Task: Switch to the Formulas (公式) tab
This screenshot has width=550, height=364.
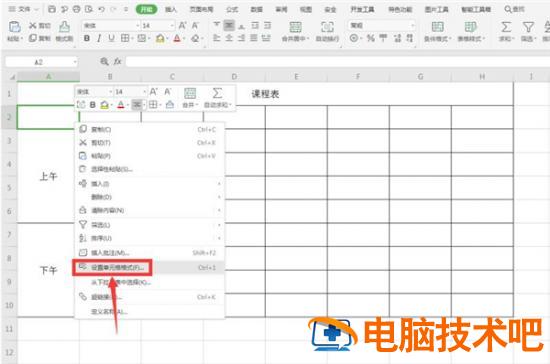Action: 232,9
